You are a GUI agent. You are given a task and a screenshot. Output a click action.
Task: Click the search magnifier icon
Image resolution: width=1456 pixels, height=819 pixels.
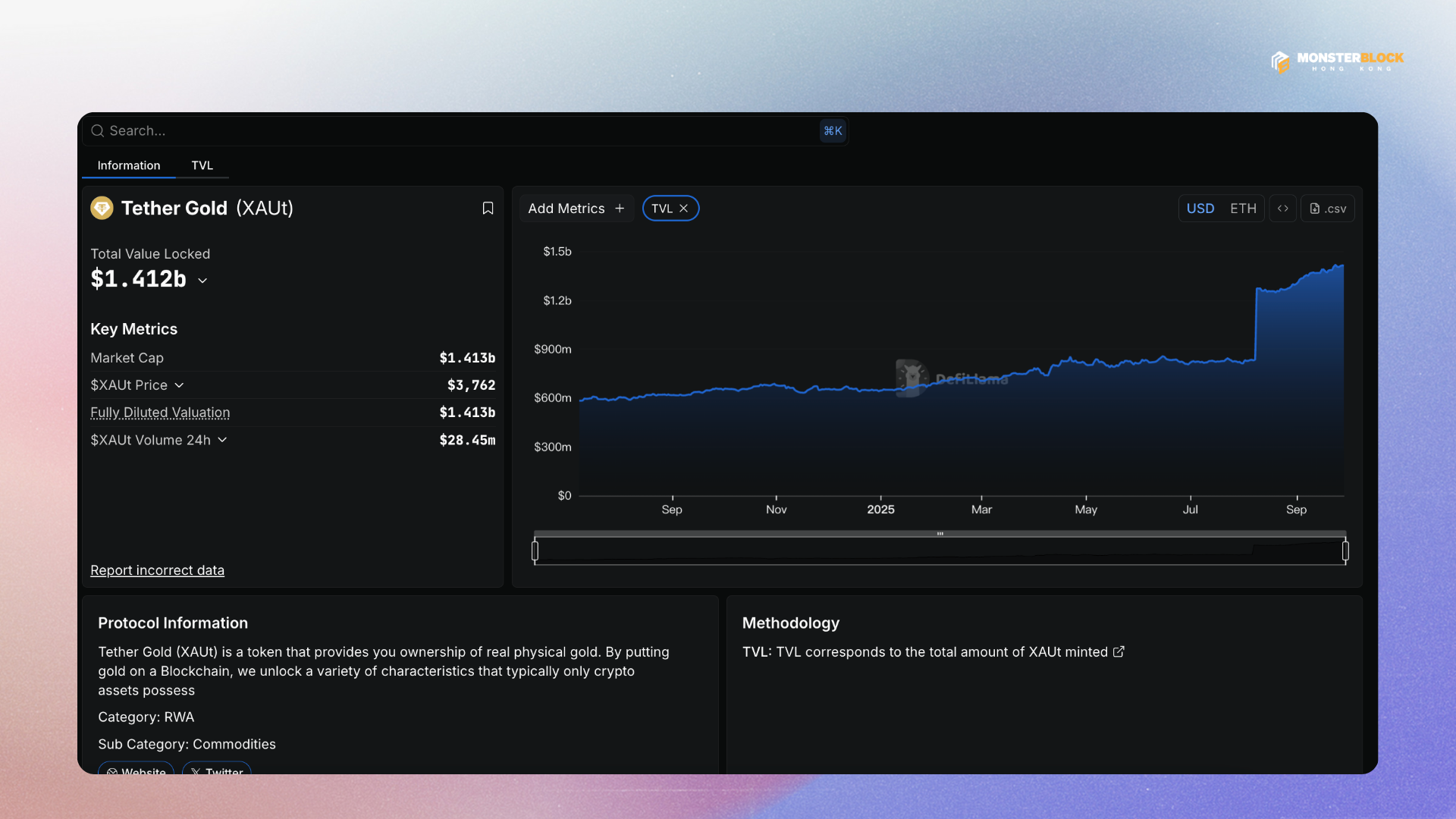tap(97, 130)
